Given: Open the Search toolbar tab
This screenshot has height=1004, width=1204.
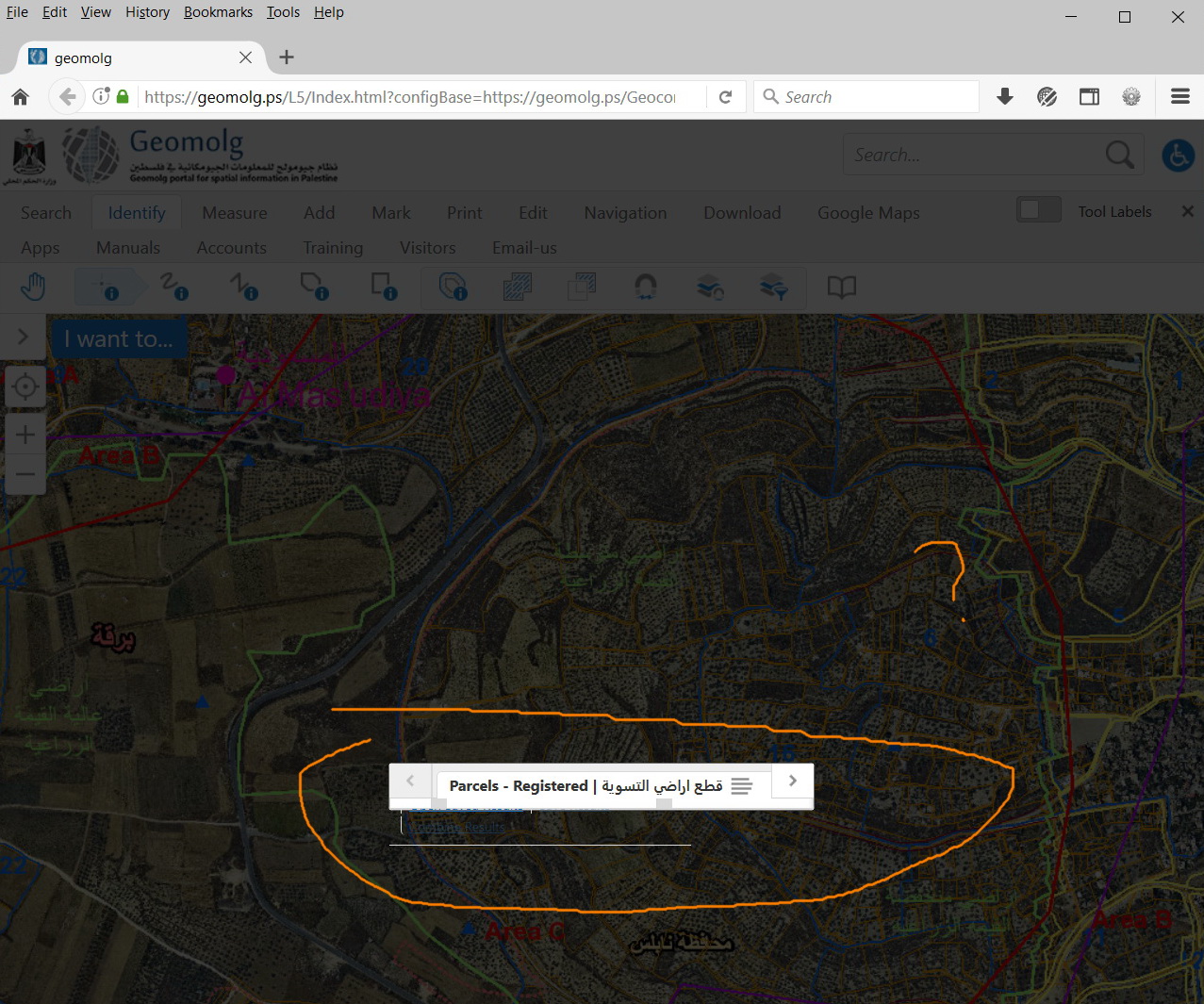Looking at the screenshot, I should pos(46,213).
